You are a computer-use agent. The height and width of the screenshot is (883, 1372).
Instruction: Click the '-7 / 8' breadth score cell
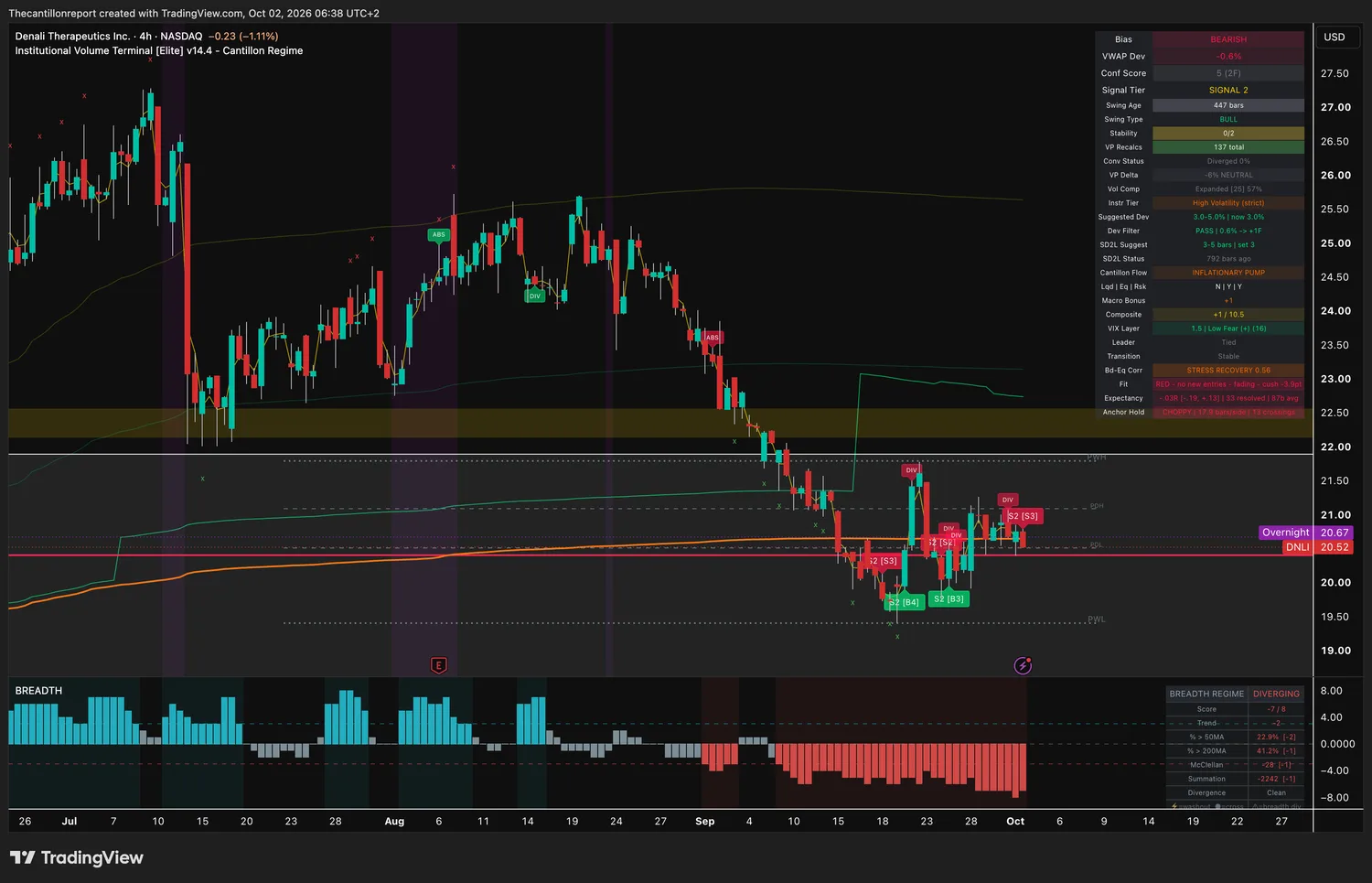tap(1276, 709)
